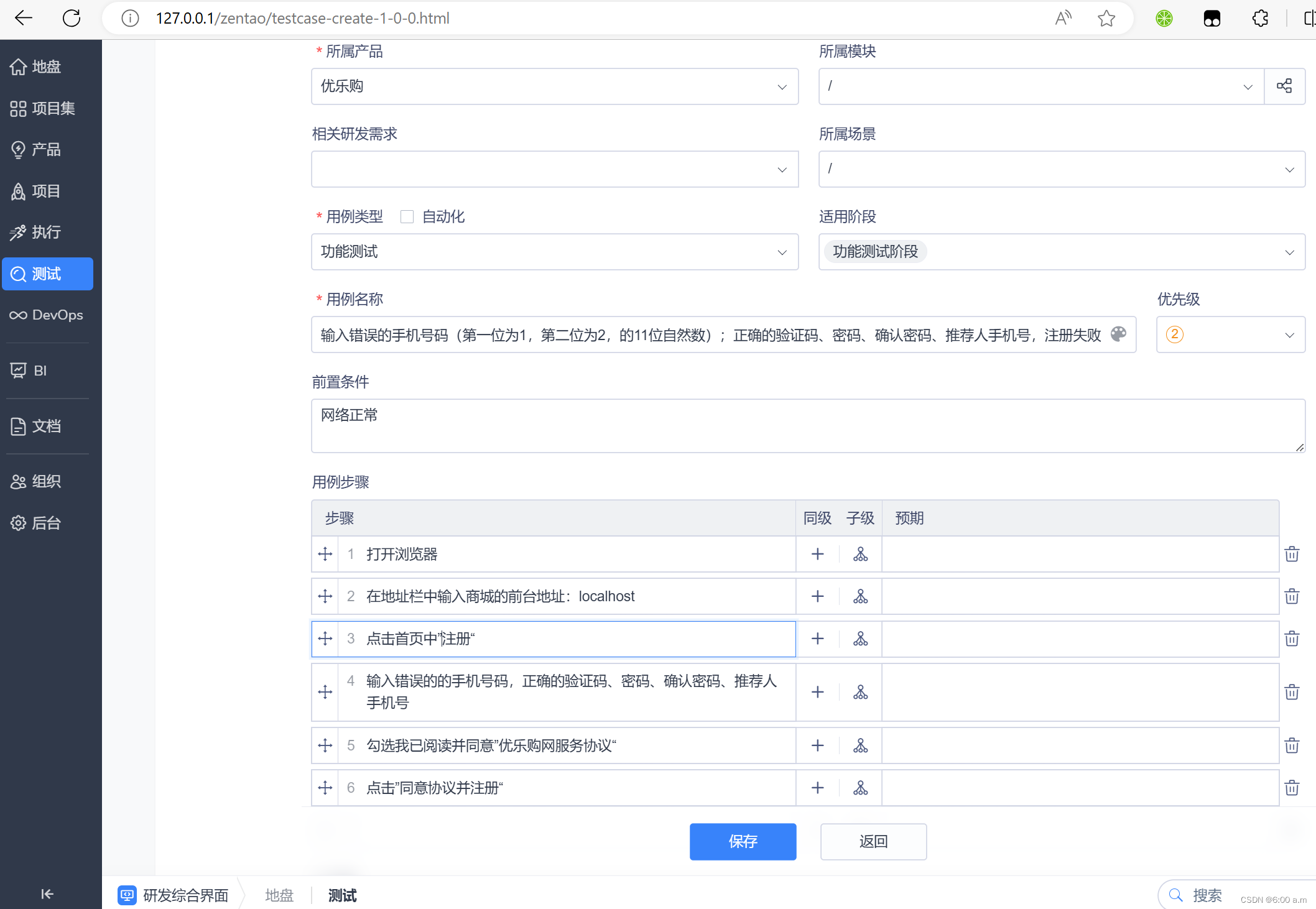Add child step under step 5
The image size is (1316, 909).
click(x=860, y=745)
